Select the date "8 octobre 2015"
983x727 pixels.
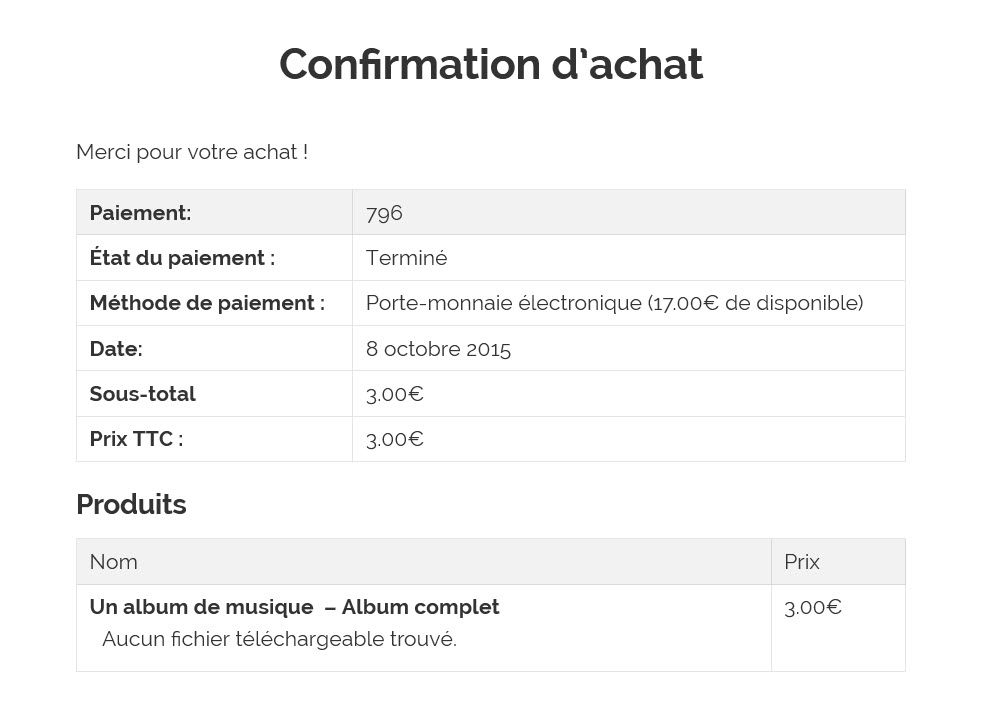click(438, 349)
